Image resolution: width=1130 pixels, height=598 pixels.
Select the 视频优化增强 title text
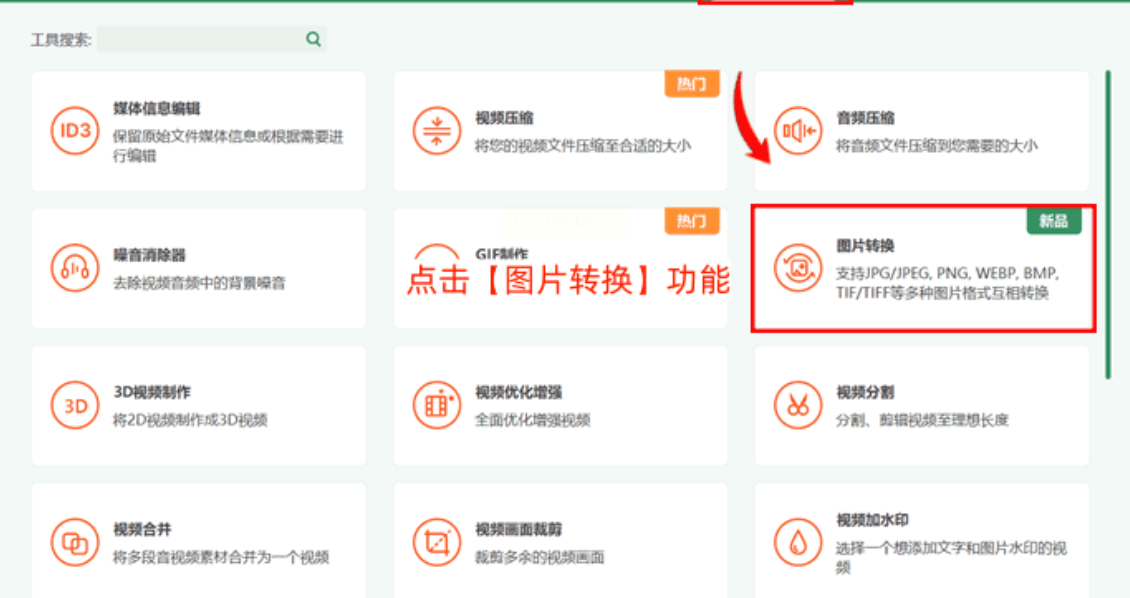[518, 393]
